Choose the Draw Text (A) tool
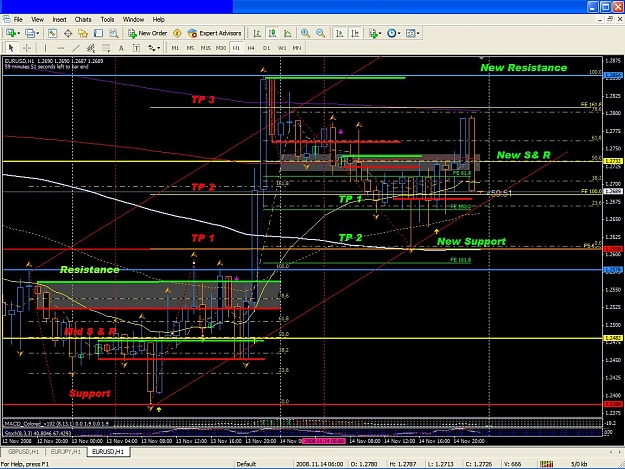Screen dimensions: 625x469 pos(121,48)
